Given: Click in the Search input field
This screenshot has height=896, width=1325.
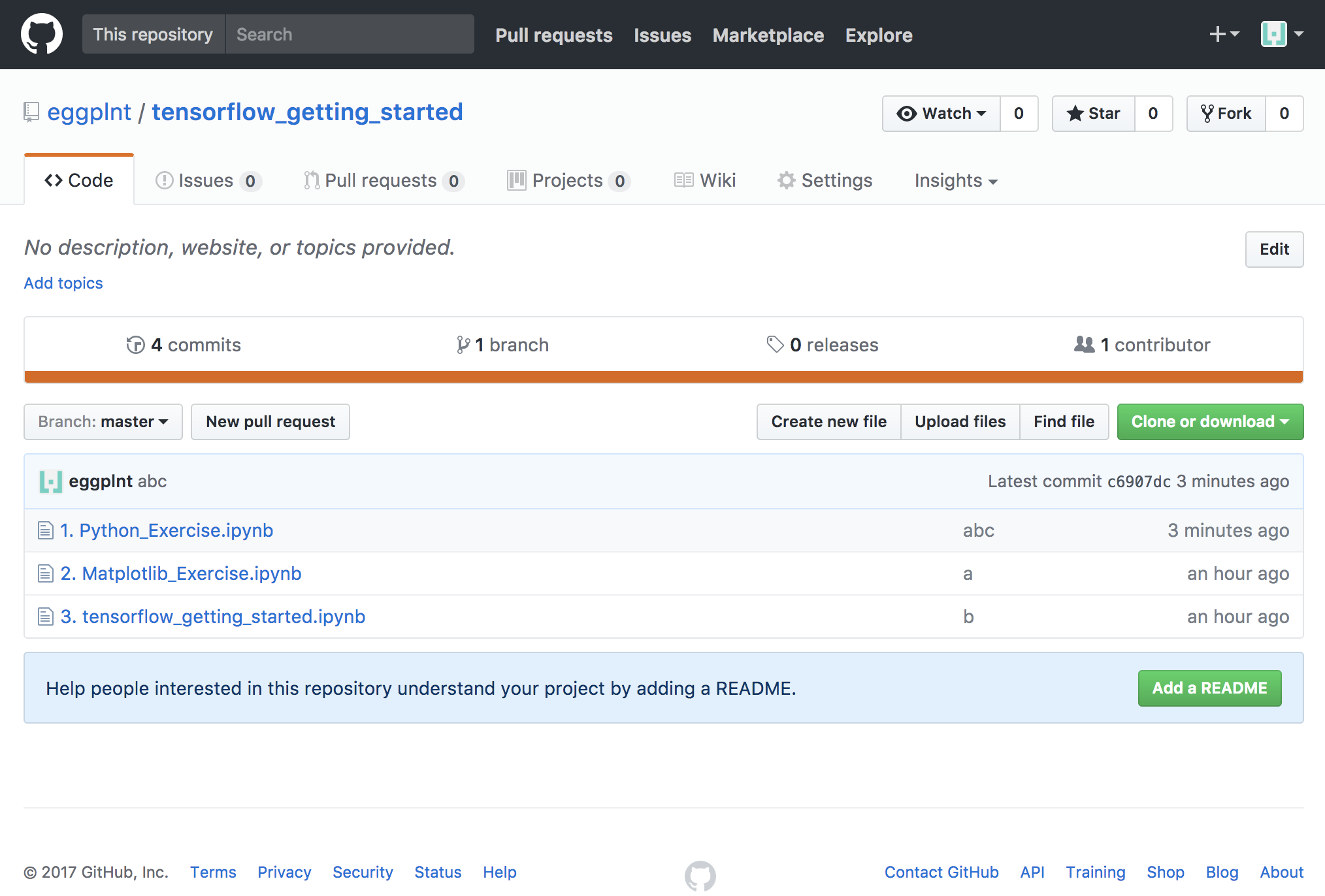Looking at the screenshot, I should [350, 34].
